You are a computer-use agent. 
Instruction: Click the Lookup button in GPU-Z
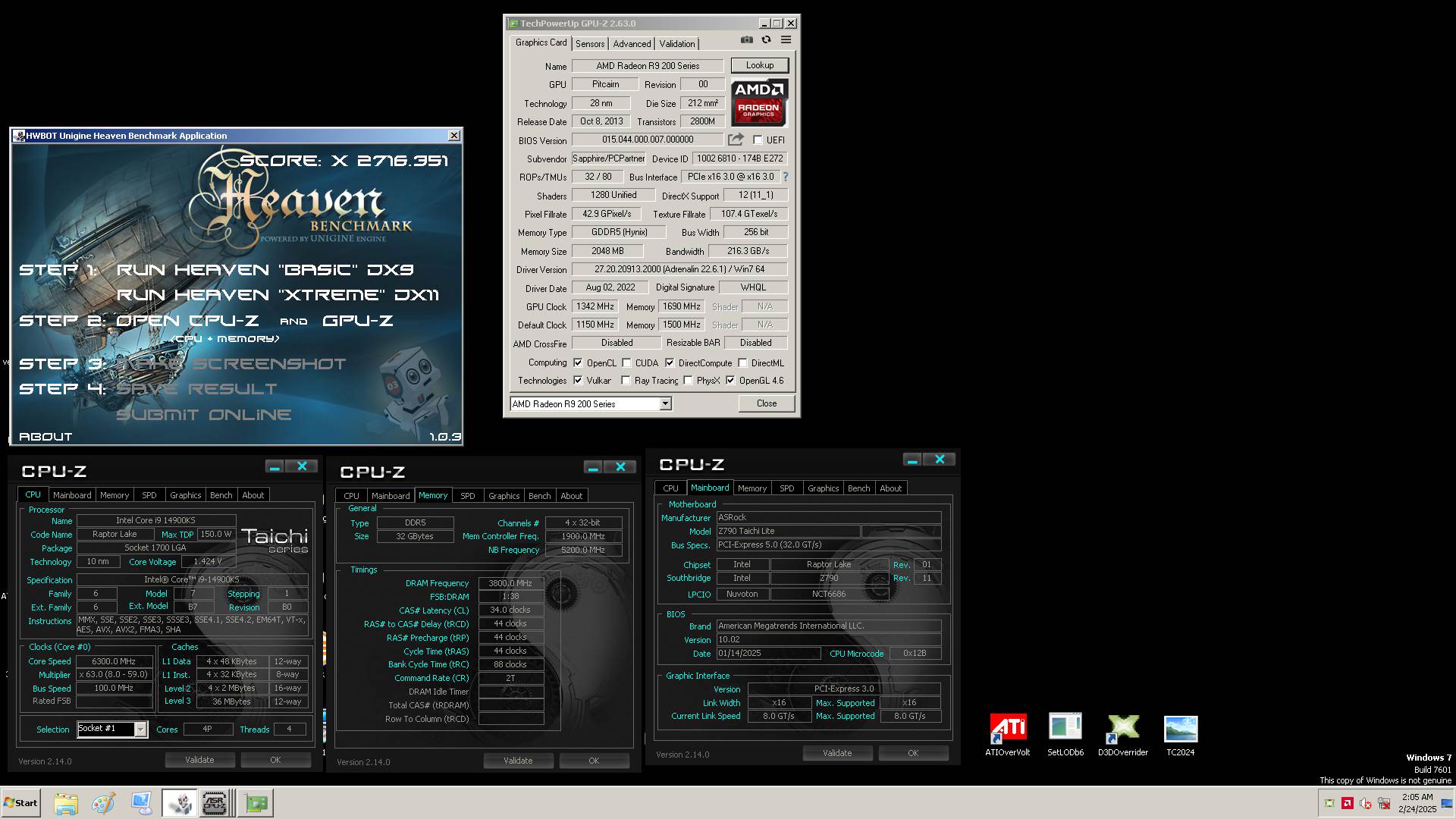point(760,65)
